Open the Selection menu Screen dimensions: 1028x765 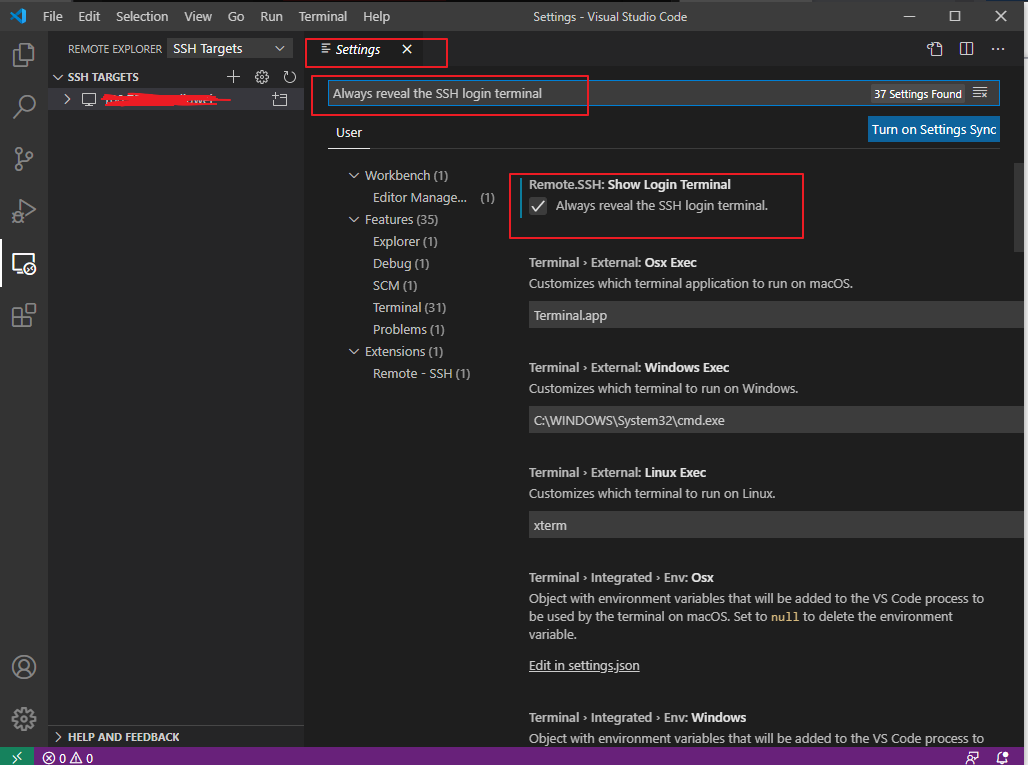tap(142, 16)
